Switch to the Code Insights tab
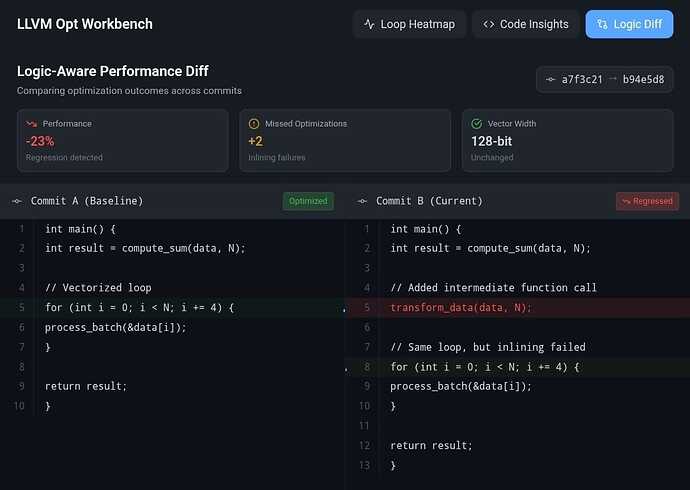The height and width of the screenshot is (490, 690). tap(525, 24)
